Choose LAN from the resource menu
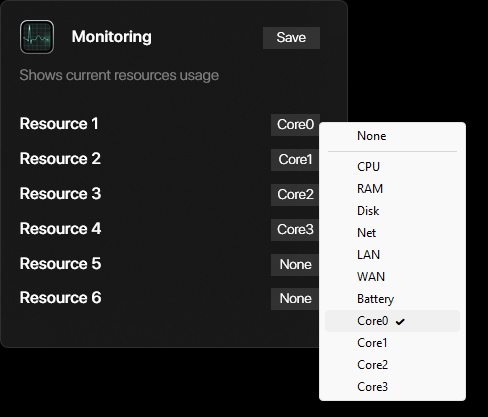This screenshot has height=417, width=488. click(392, 255)
